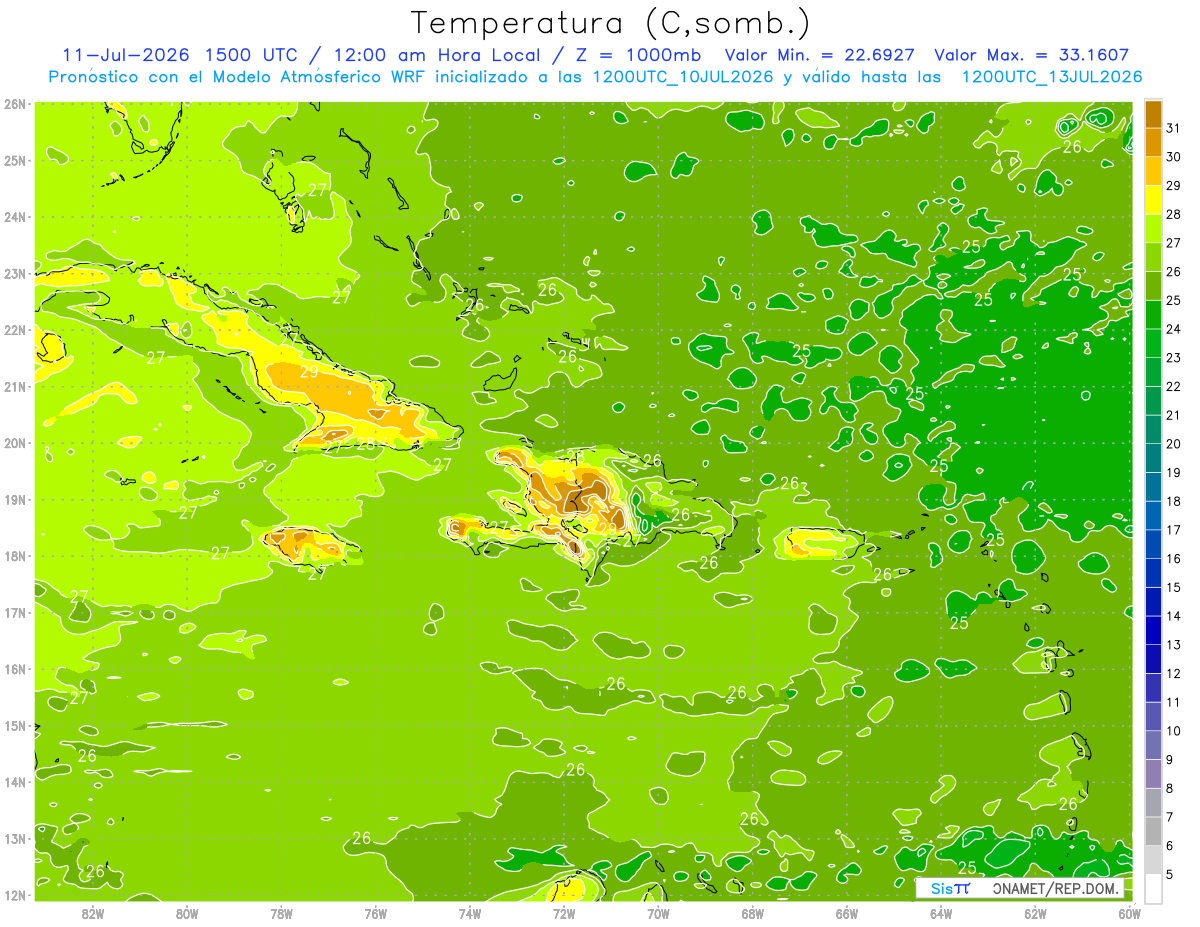Click colorbar legend value 24
Screen dimensions: 1200x927
[1173, 329]
